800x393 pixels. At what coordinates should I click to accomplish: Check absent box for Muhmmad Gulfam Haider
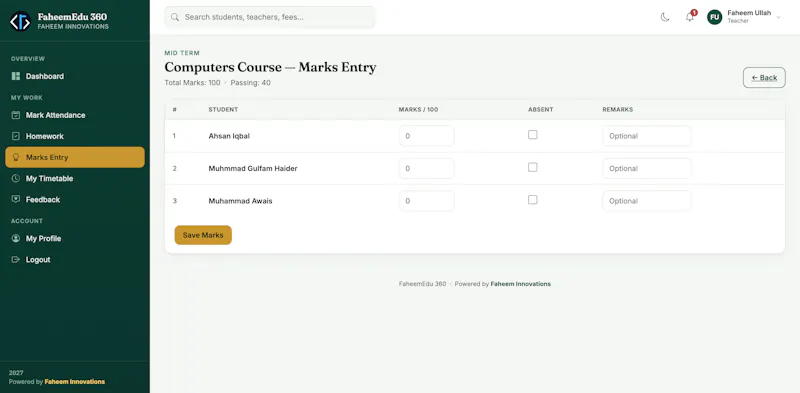pos(533,167)
